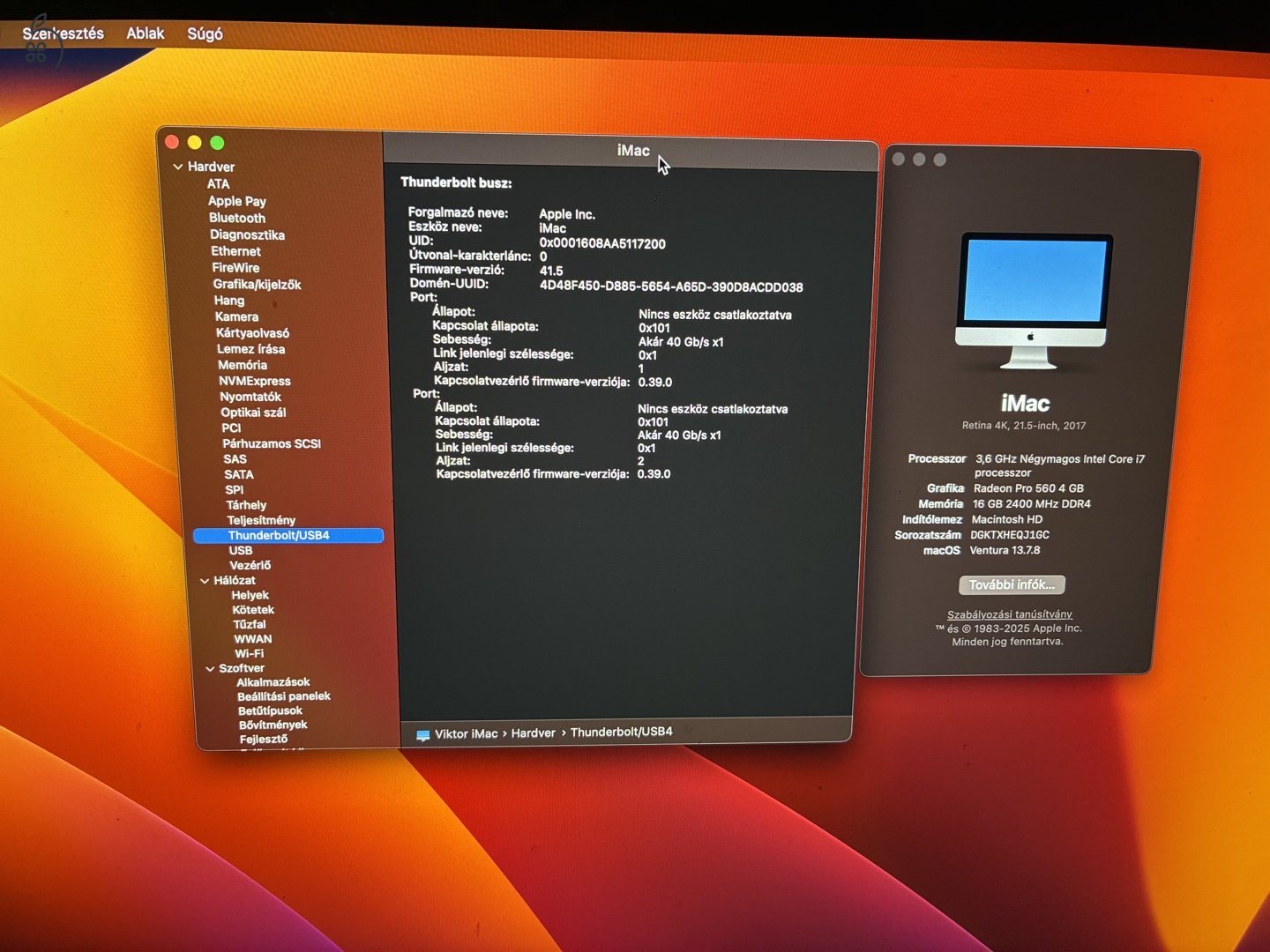Collapse the Hardver section chevron

click(x=178, y=167)
